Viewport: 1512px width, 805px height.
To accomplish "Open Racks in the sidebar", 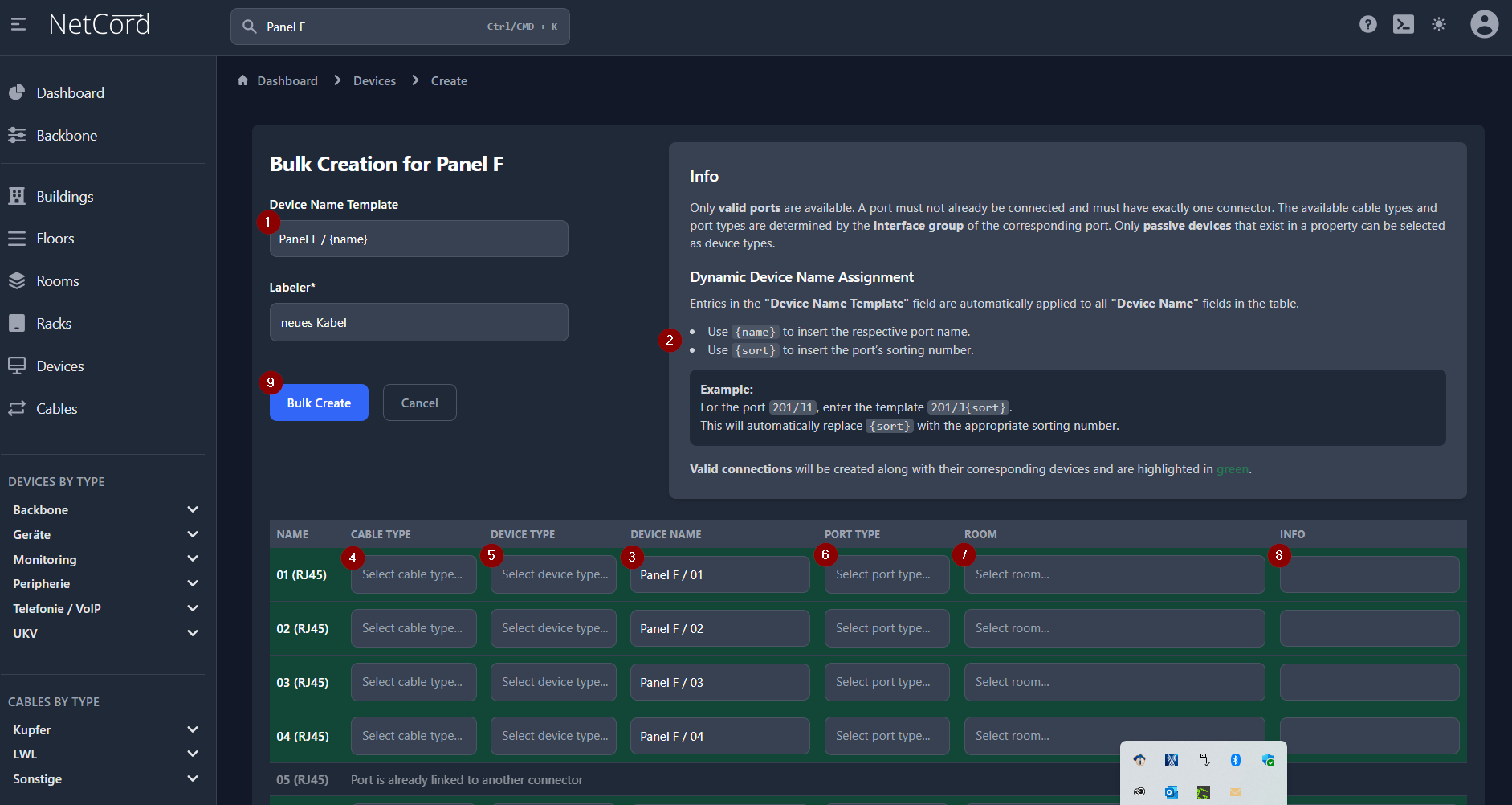I will [x=54, y=324].
